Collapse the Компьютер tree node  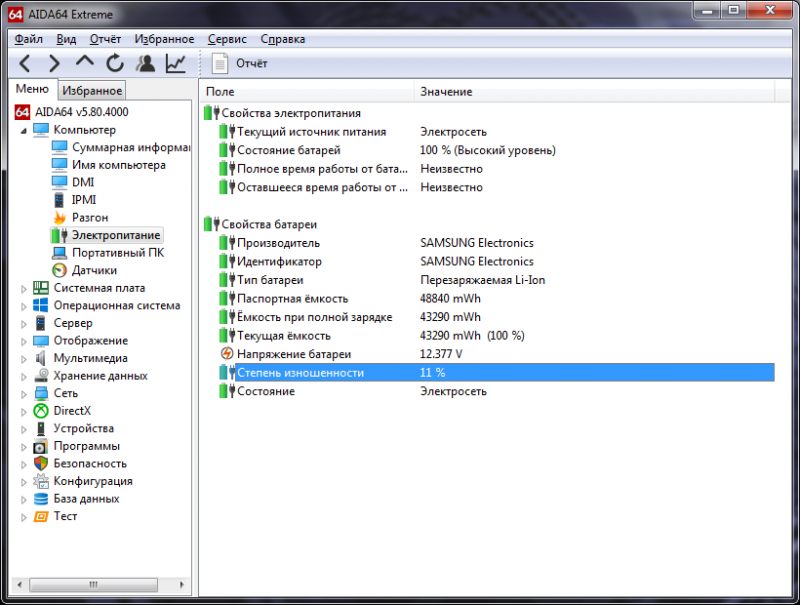(23, 130)
